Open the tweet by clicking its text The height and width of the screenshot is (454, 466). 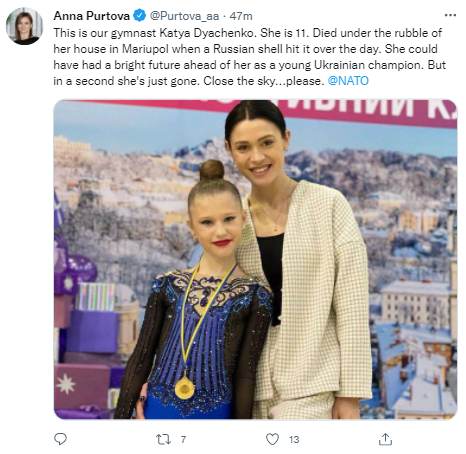coord(249,57)
